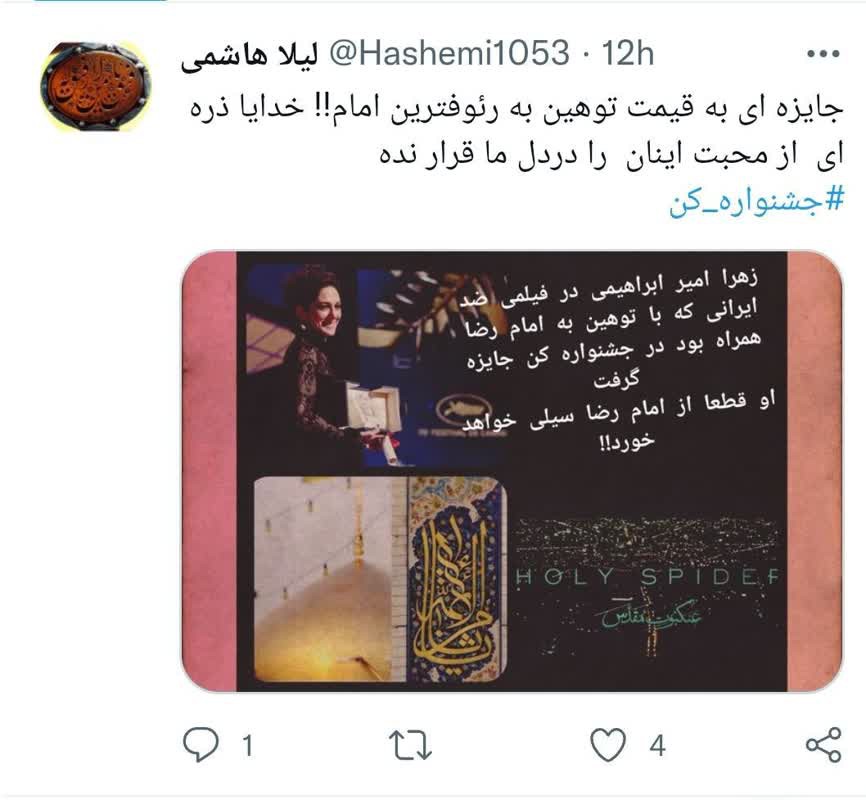866x800 pixels.
Task: Open the @Hashemi1053 handle profile
Action: [449, 53]
